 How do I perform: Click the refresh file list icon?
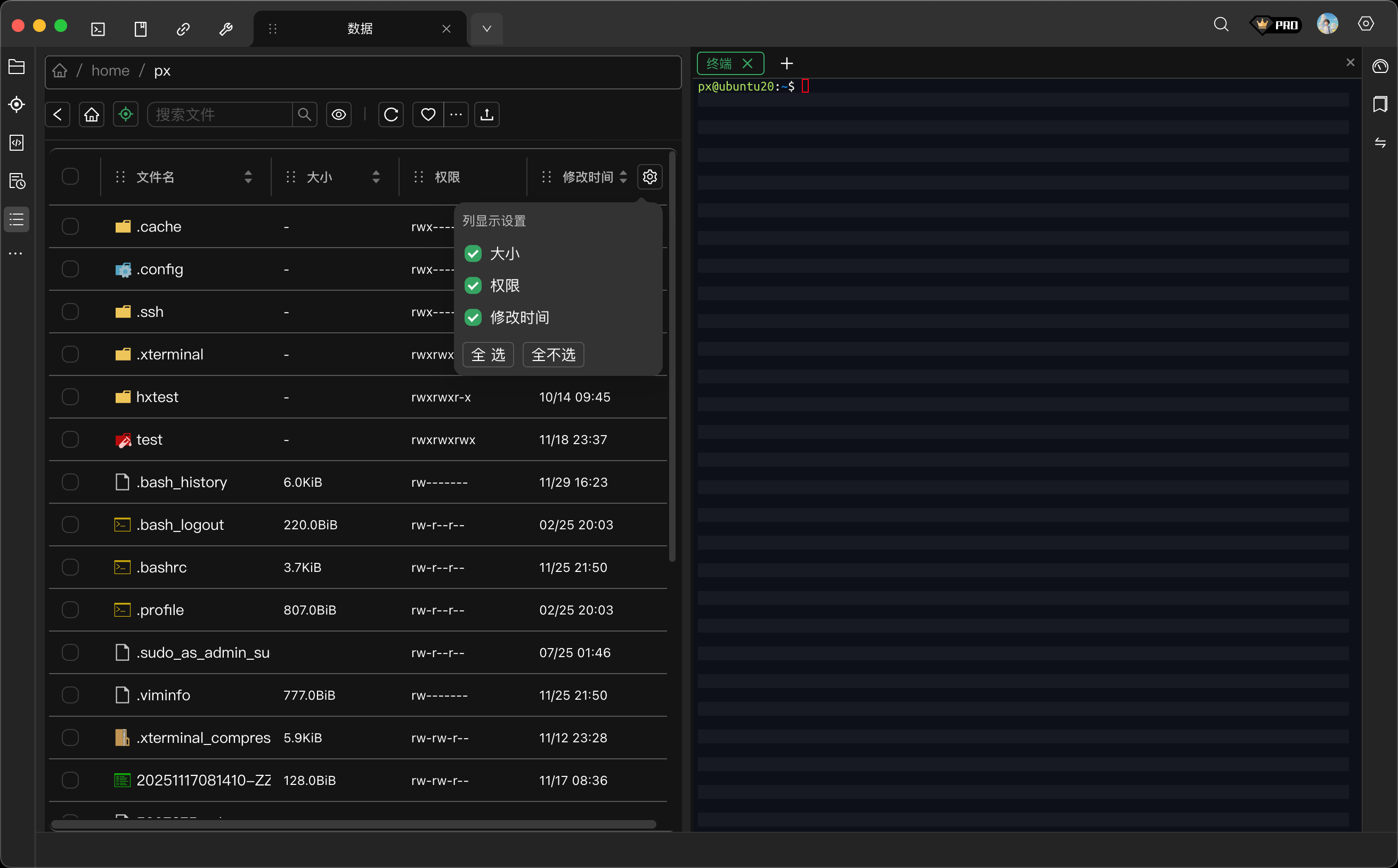pyautogui.click(x=391, y=115)
